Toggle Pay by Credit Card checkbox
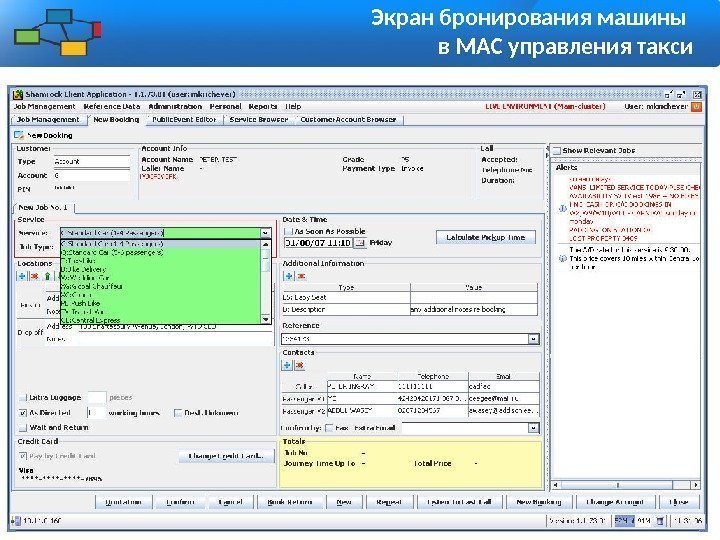 (22, 456)
